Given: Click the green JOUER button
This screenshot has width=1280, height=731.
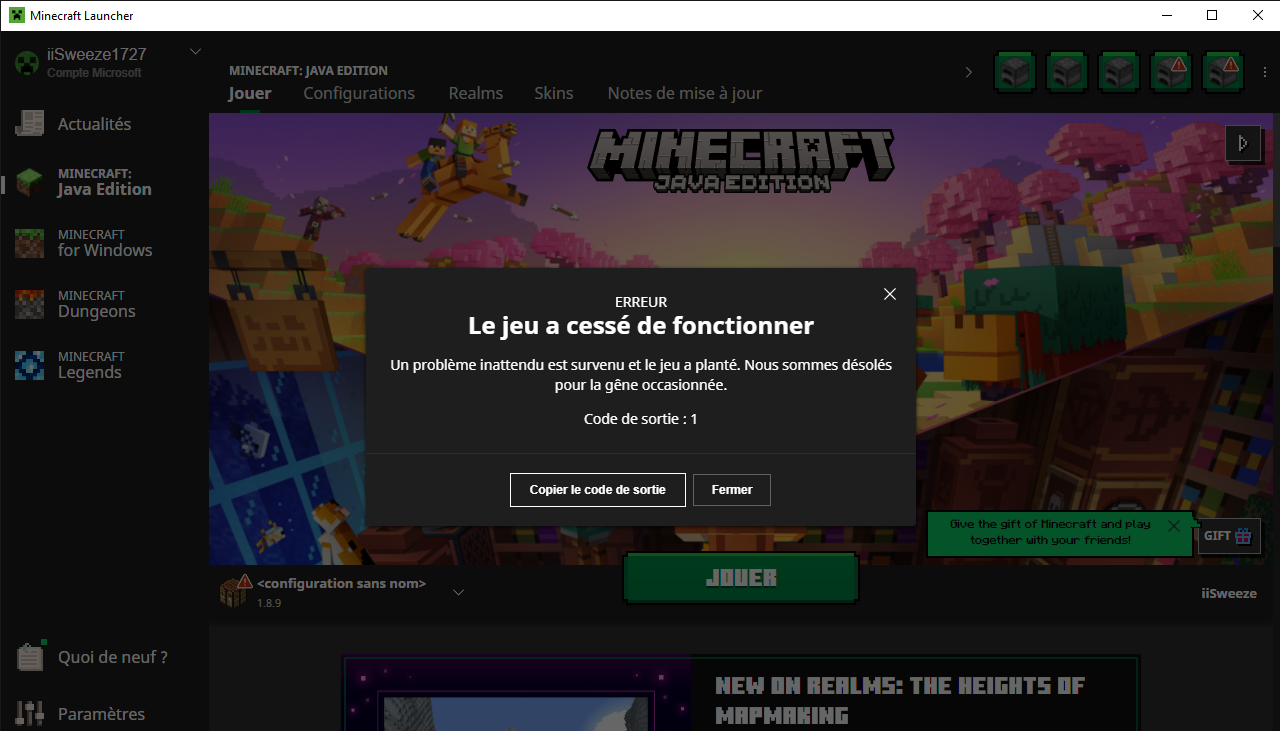Looking at the screenshot, I should pyautogui.click(x=741, y=578).
